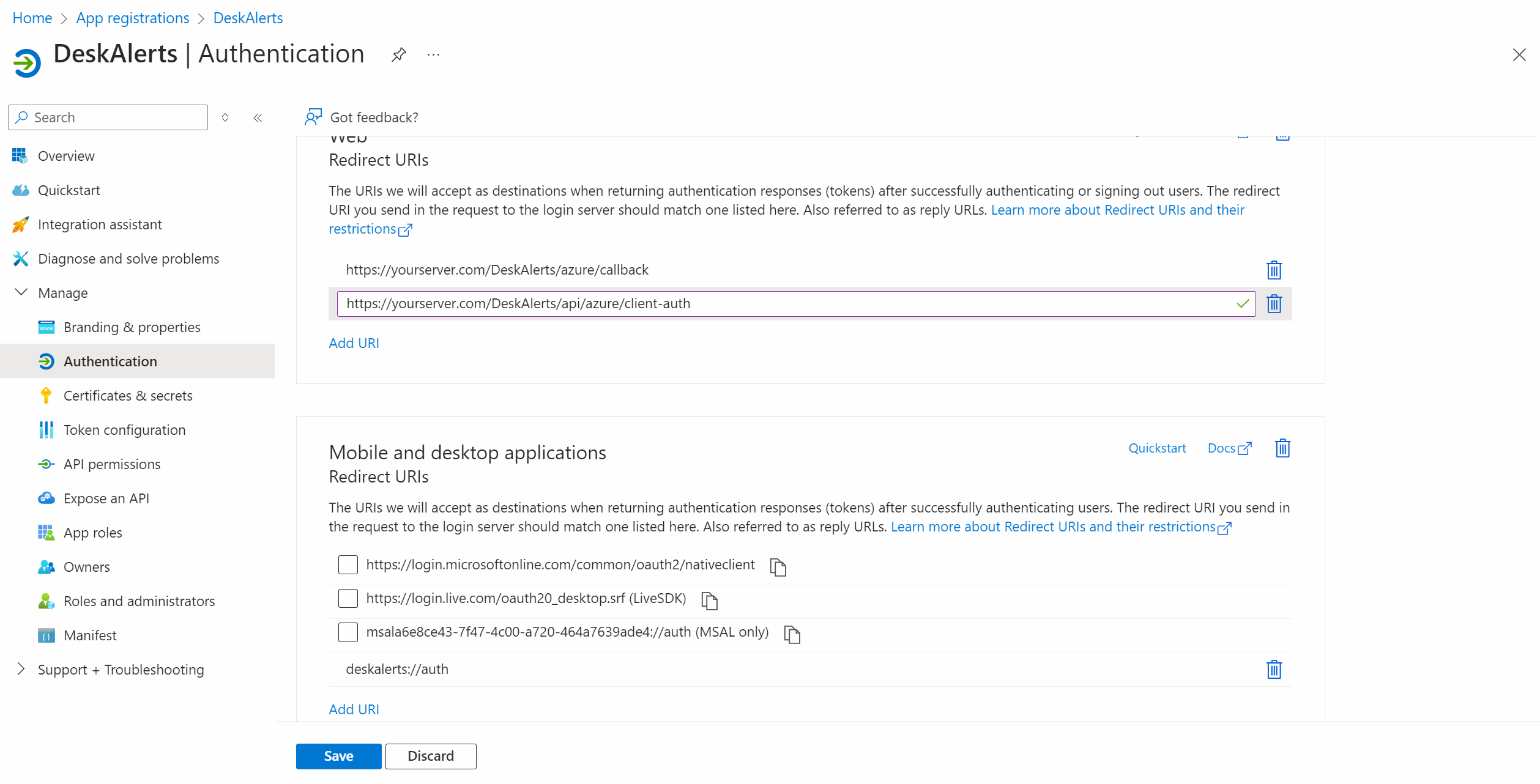Screen dimensions: 1540x784
Task: Delete the deskalerts://auth redirect URI
Action: [1274, 669]
